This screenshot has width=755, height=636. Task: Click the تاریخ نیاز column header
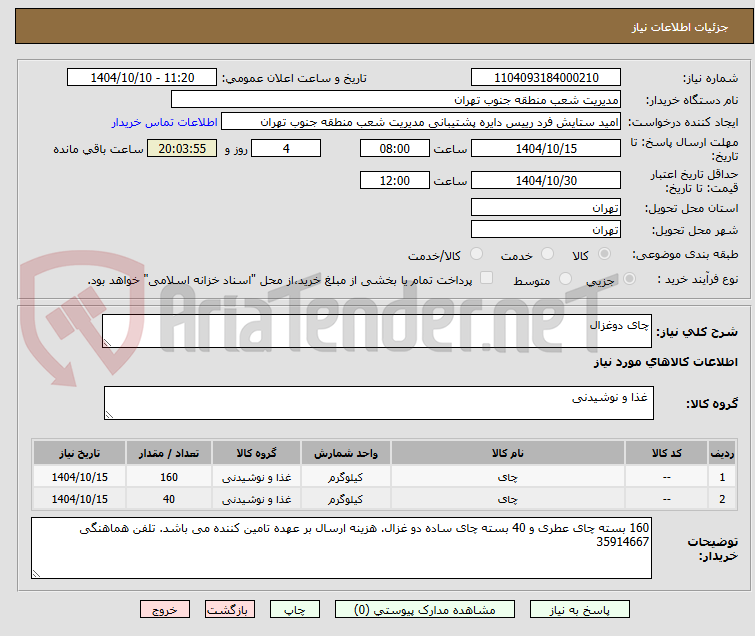coord(79,453)
